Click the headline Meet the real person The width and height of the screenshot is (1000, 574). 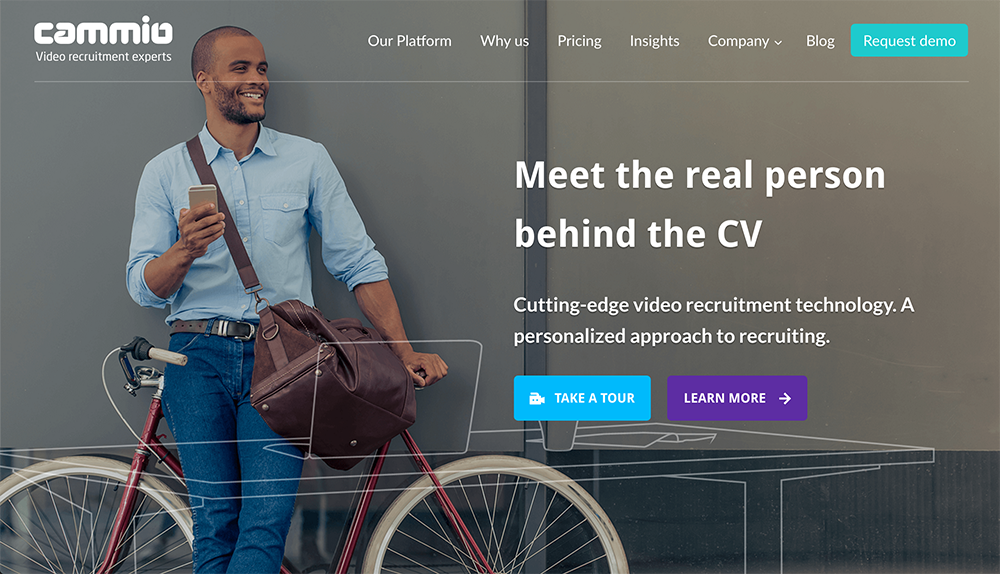click(x=700, y=175)
